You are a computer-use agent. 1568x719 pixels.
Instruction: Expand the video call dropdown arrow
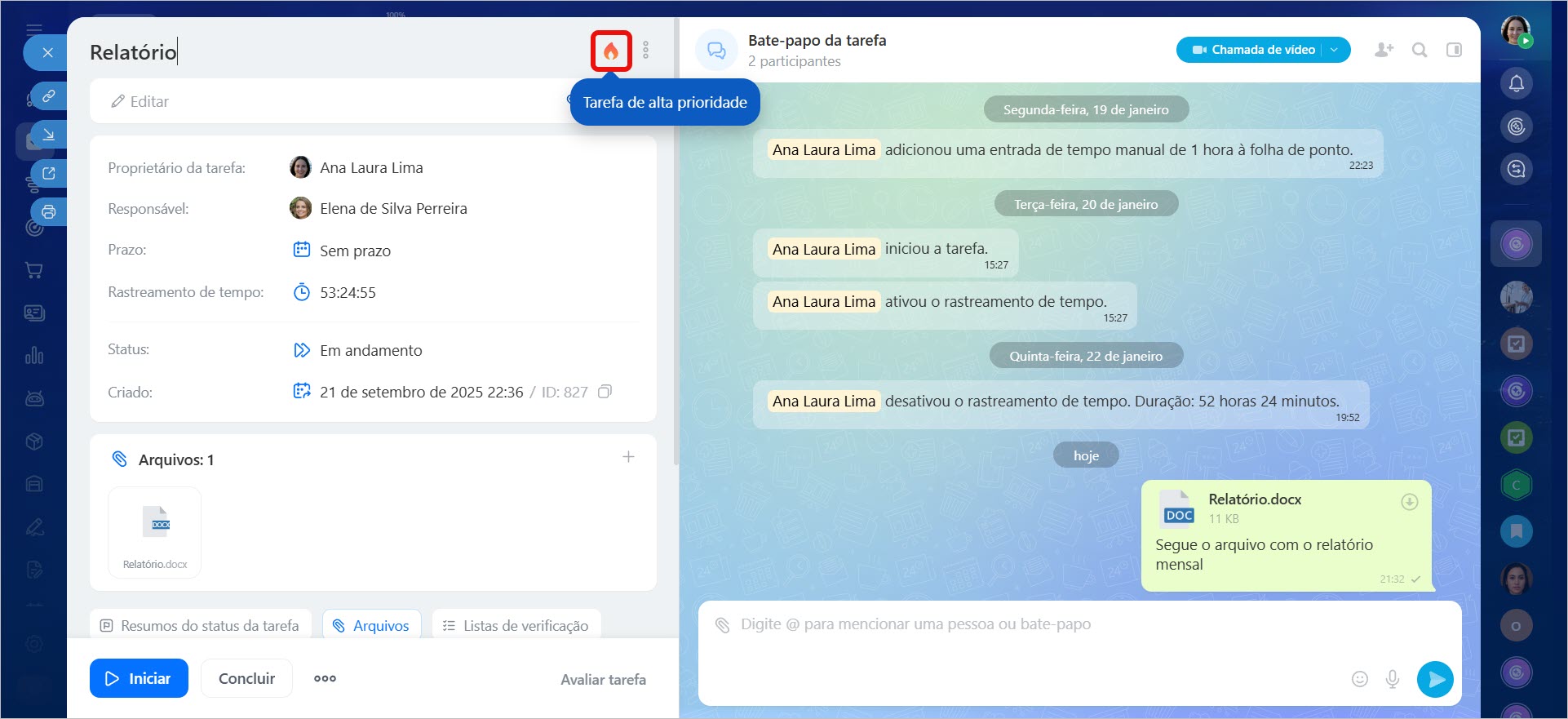pos(1335,50)
